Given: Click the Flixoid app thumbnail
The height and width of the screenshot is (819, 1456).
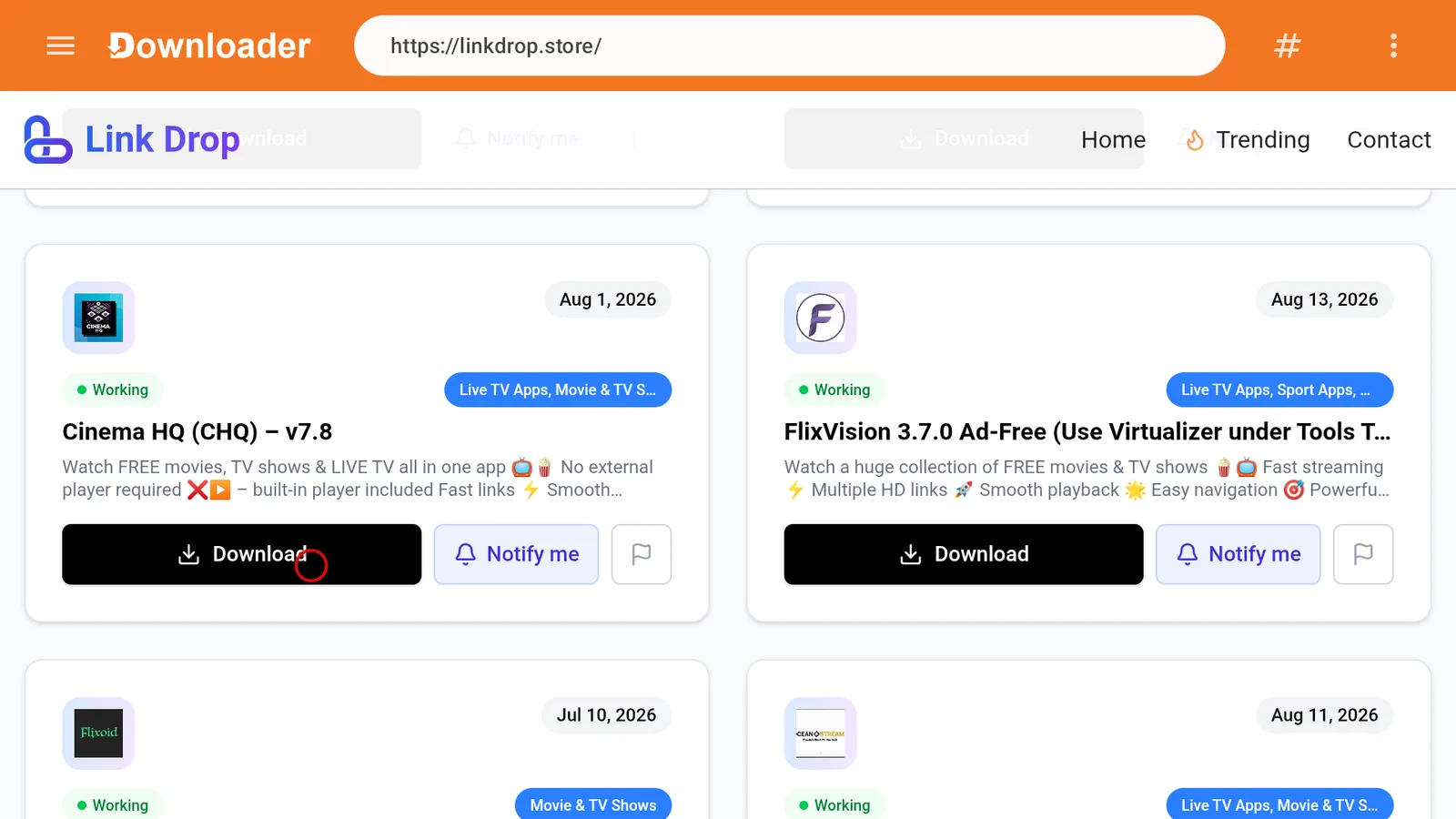Looking at the screenshot, I should pyautogui.click(x=98, y=733).
